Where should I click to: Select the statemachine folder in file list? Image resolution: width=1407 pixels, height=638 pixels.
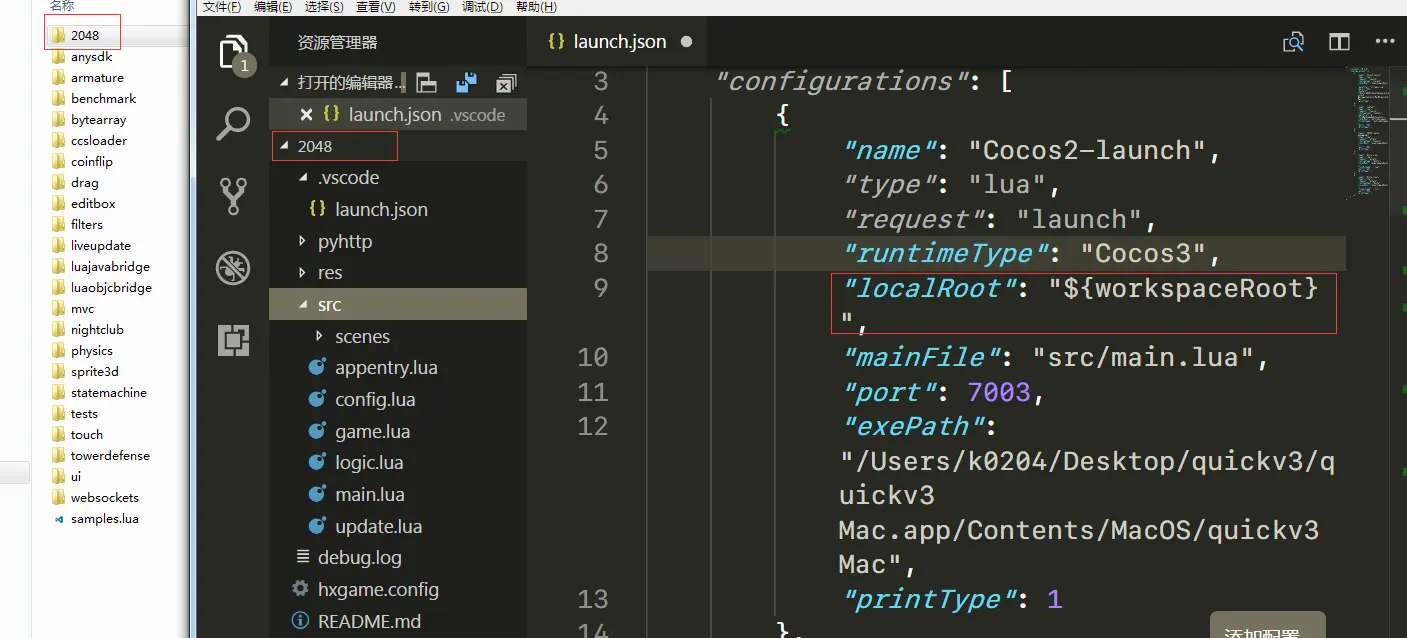[x=109, y=393]
